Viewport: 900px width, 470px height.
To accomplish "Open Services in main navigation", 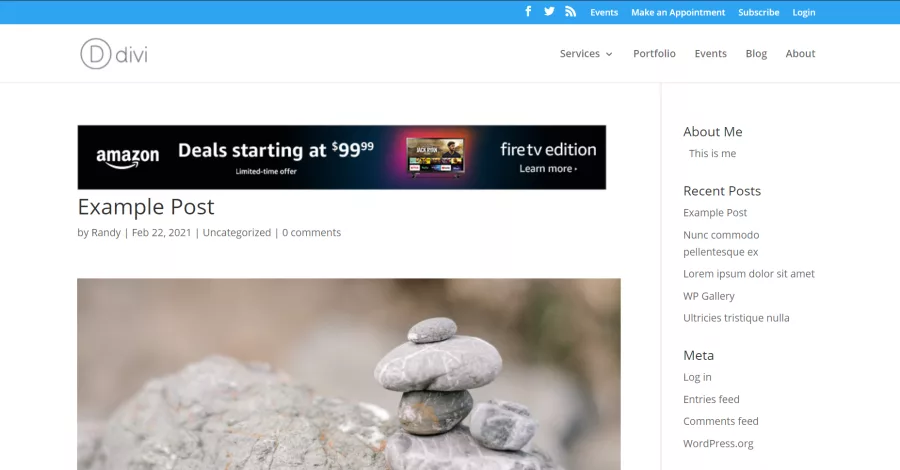I will 580,53.
